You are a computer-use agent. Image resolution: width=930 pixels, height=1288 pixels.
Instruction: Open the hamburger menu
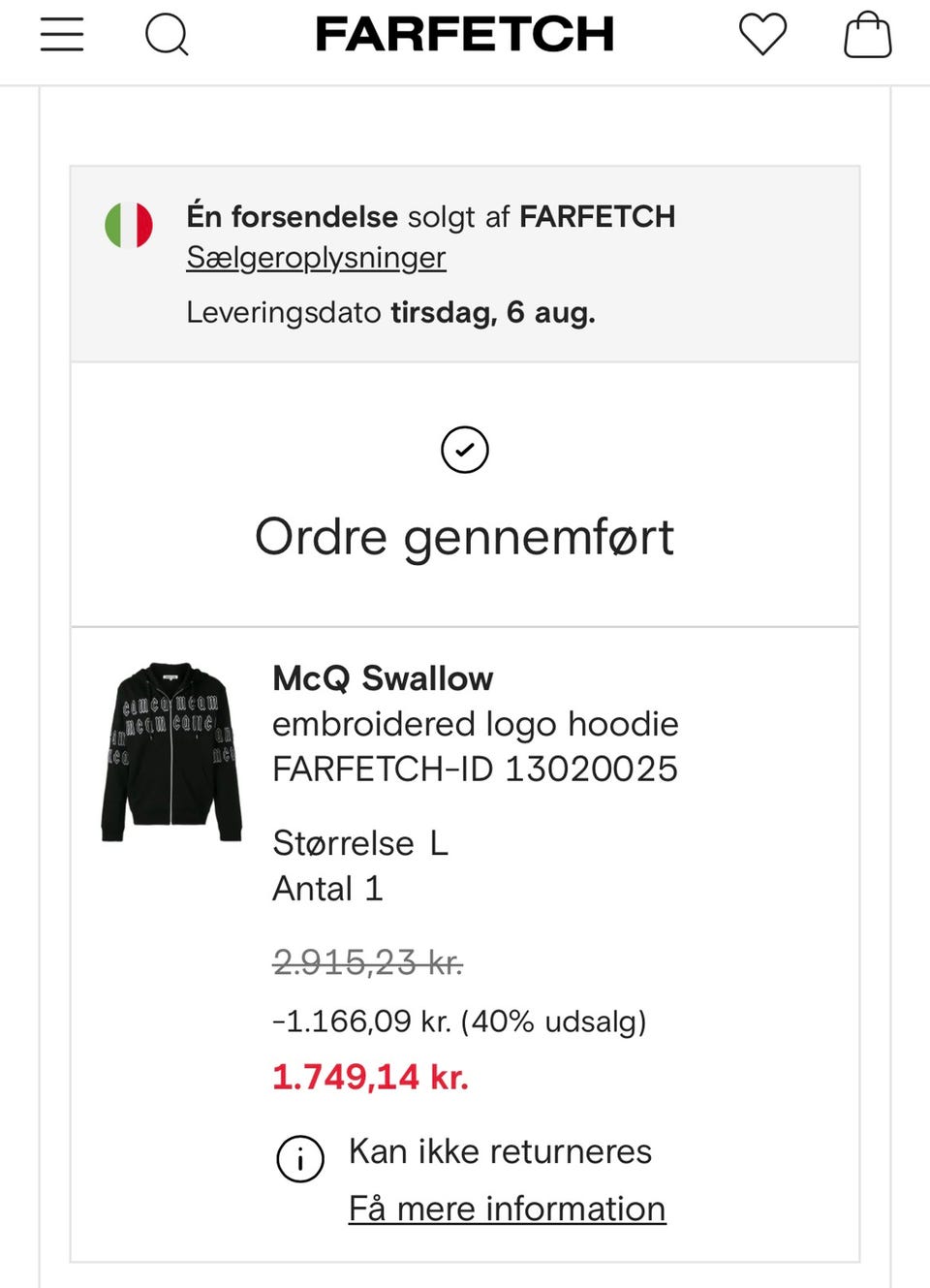tap(62, 35)
